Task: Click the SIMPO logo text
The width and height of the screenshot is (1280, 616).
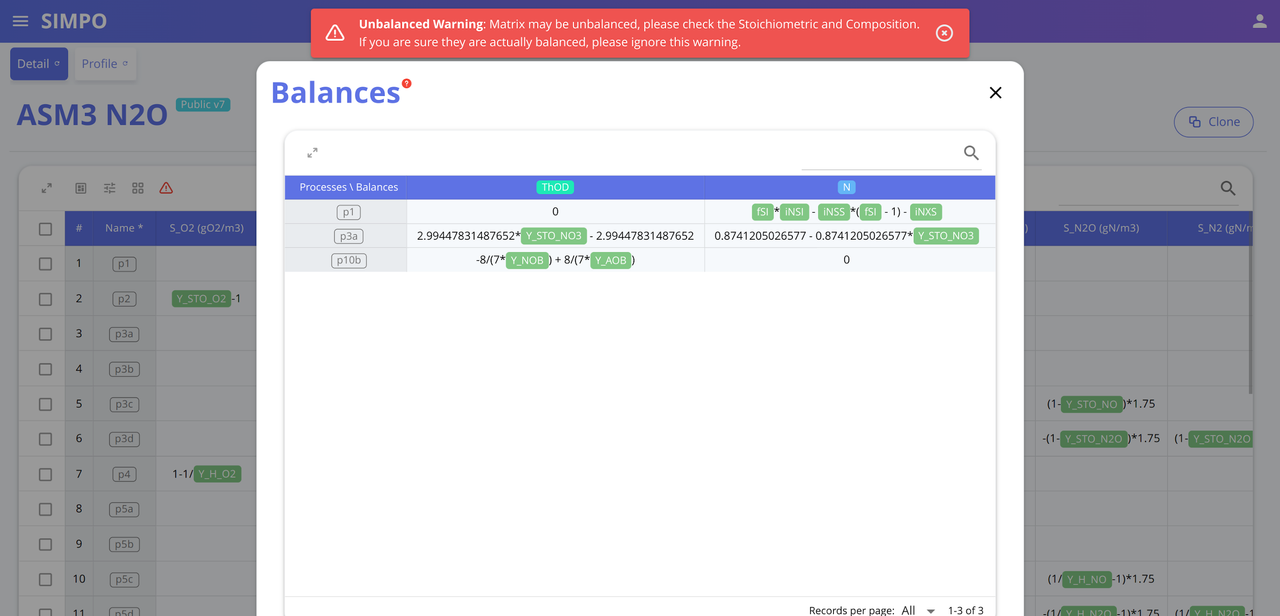Action: click(74, 21)
